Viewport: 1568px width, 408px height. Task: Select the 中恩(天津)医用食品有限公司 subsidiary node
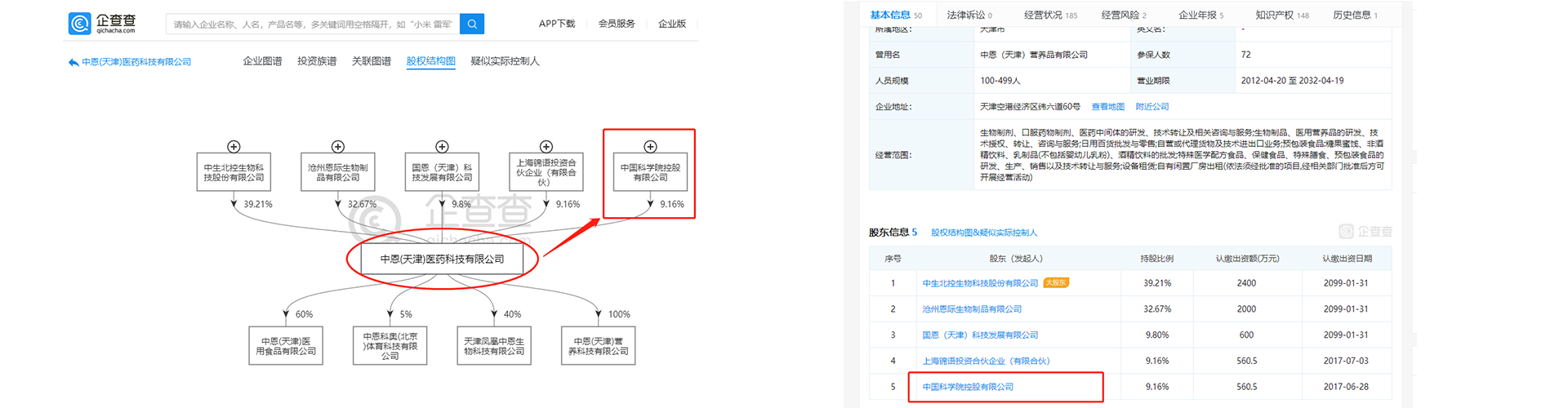(x=286, y=346)
